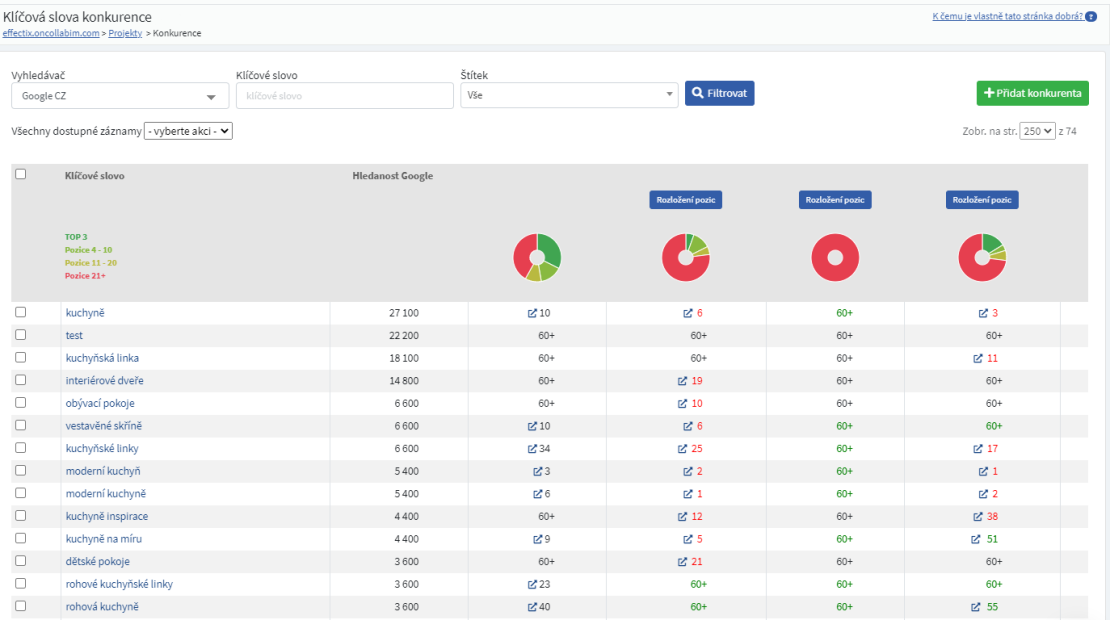Open external link icon beside red 1 in moderní kuchyň row
The height and width of the screenshot is (620, 1110).
[983, 471]
